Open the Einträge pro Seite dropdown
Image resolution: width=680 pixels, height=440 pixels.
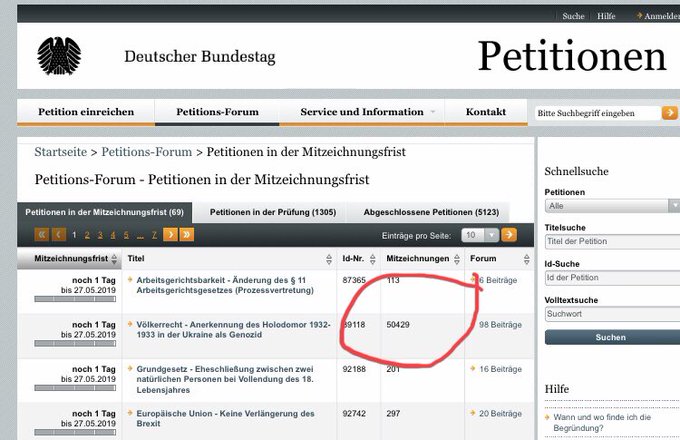point(480,235)
